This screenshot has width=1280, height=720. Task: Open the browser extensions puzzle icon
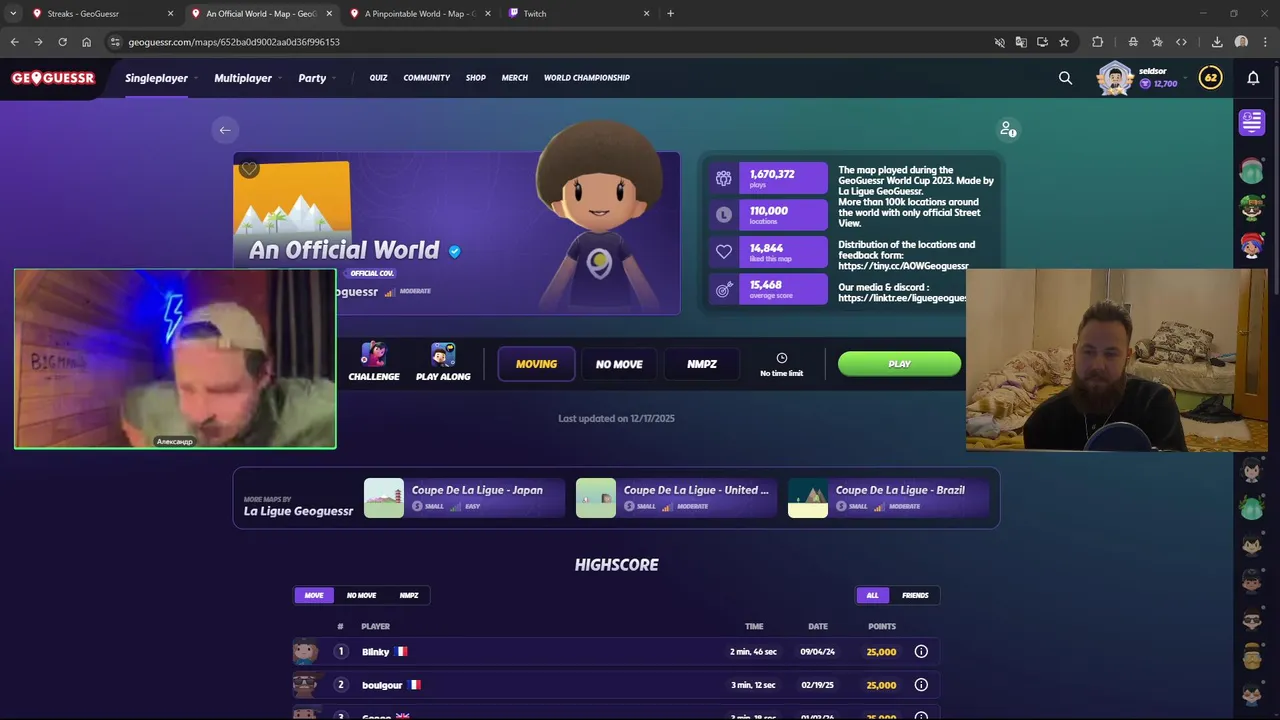pyautogui.click(x=1097, y=42)
